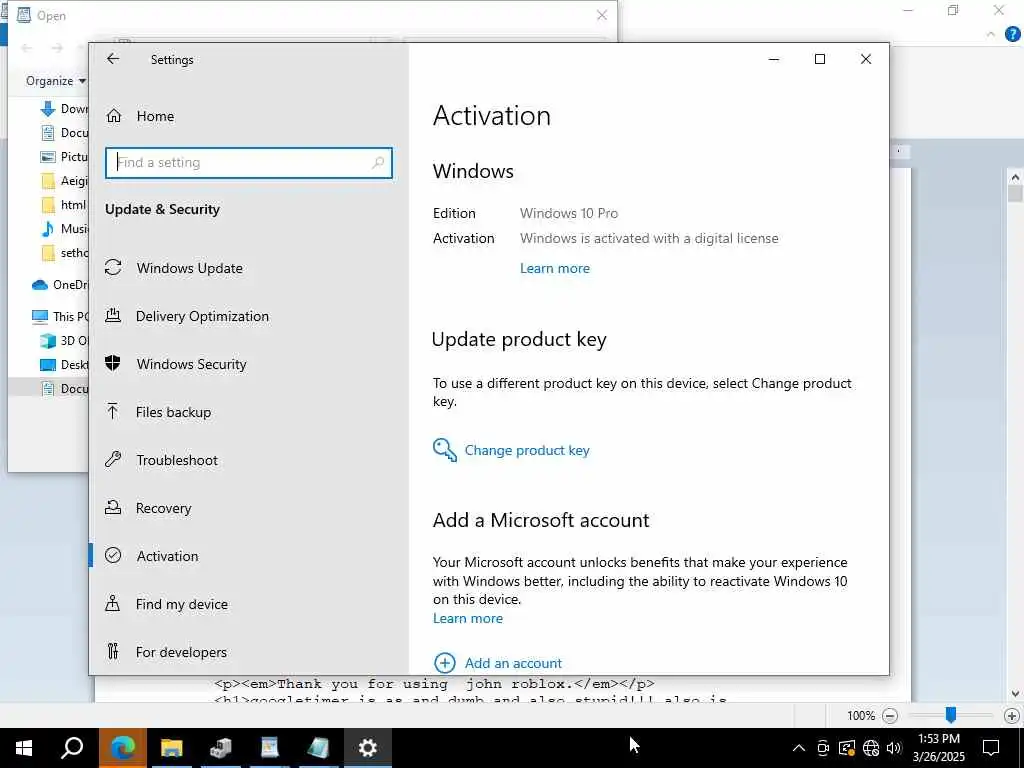The height and width of the screenshot is (768, 1024).
Task: Open Windows Update settings
Action: 189,268
